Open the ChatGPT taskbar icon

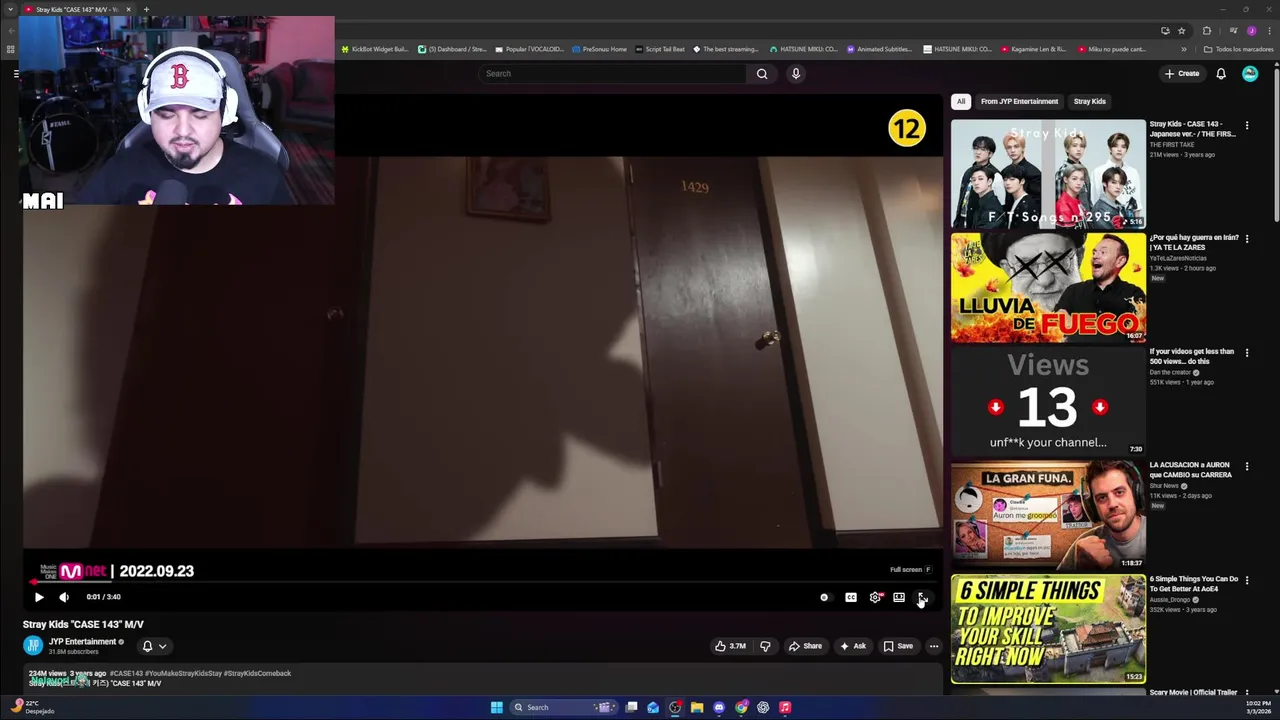[763, 707]
